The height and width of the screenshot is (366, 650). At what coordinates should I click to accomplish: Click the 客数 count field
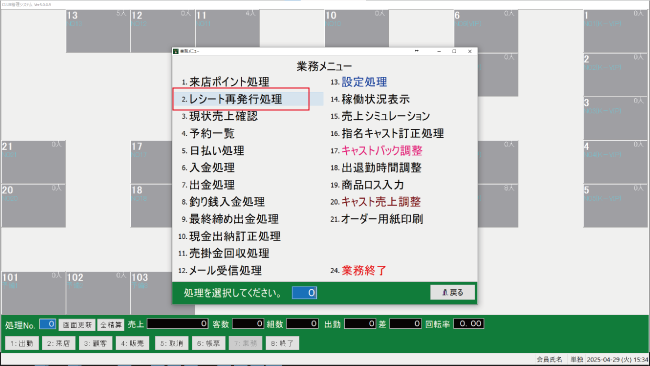pos(248,324)
